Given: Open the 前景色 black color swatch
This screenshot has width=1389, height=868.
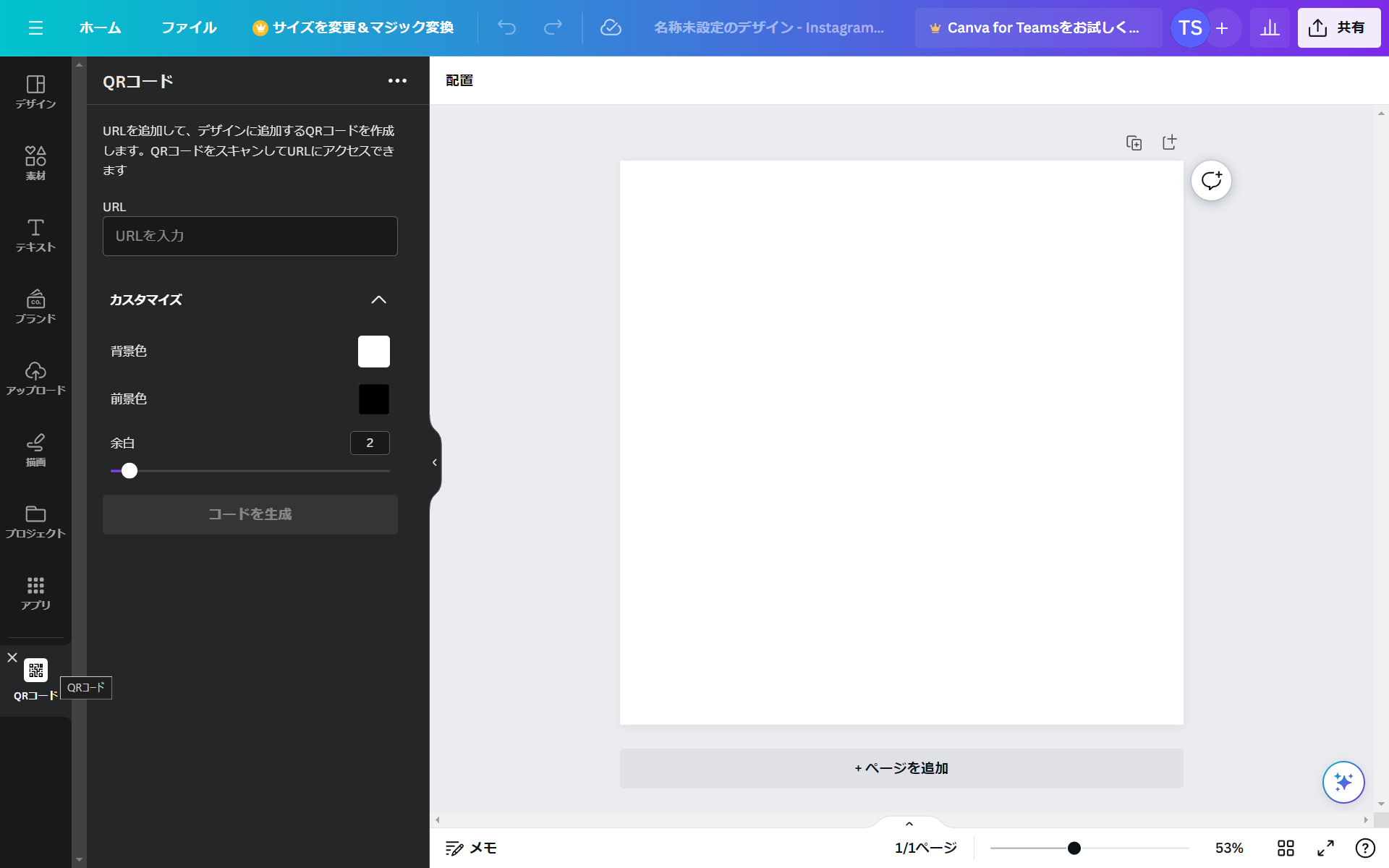Looking at the screenshot, I should pyautogui.click(x=374, y=399).
